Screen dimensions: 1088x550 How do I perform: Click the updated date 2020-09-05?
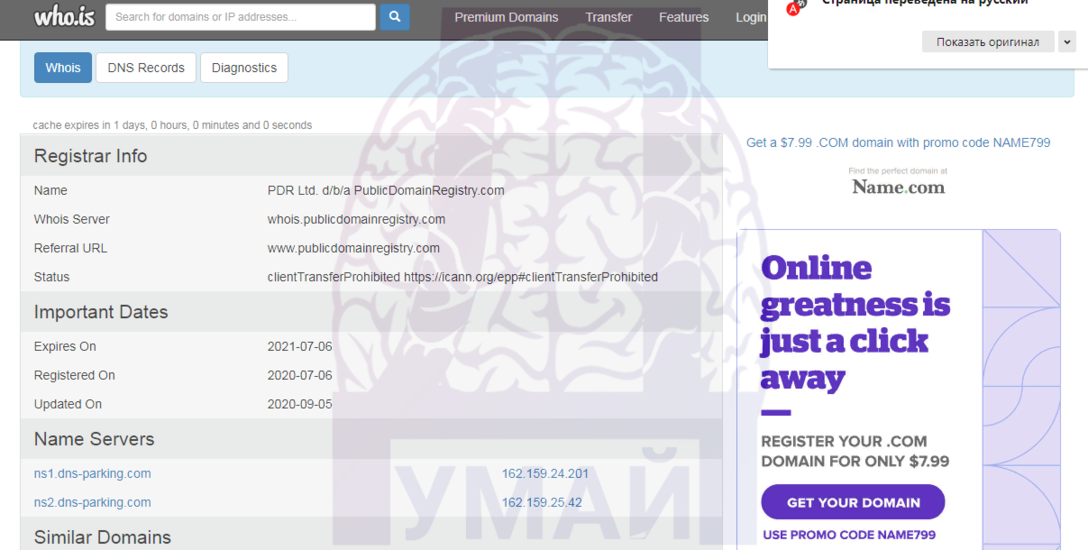300,404
